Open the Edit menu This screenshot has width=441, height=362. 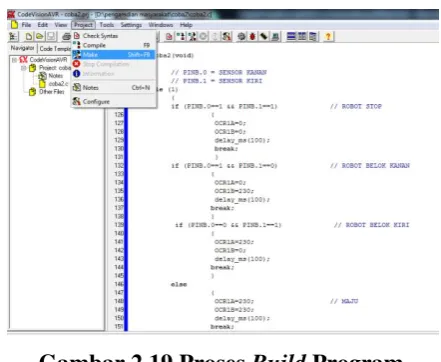point(42,25)
